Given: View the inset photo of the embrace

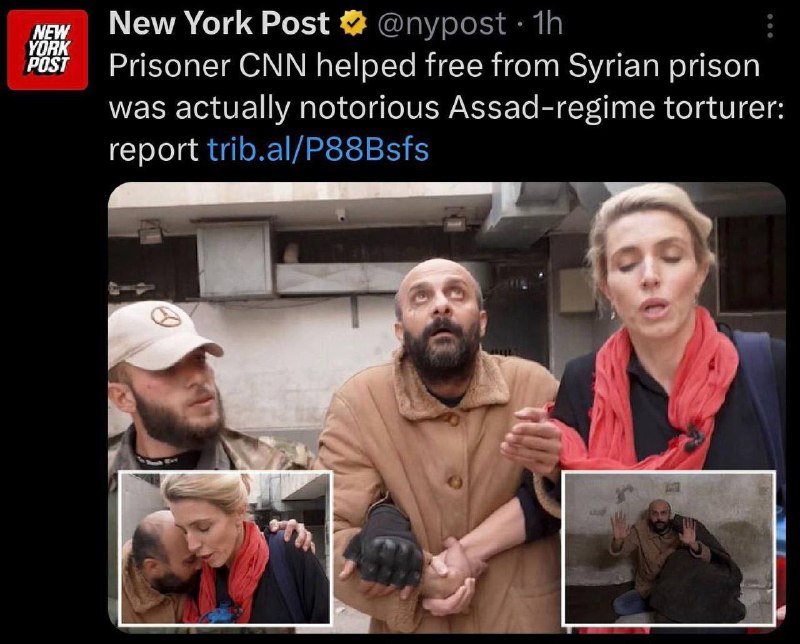Looking at the screenshot, I should click(x=225, y=548).
